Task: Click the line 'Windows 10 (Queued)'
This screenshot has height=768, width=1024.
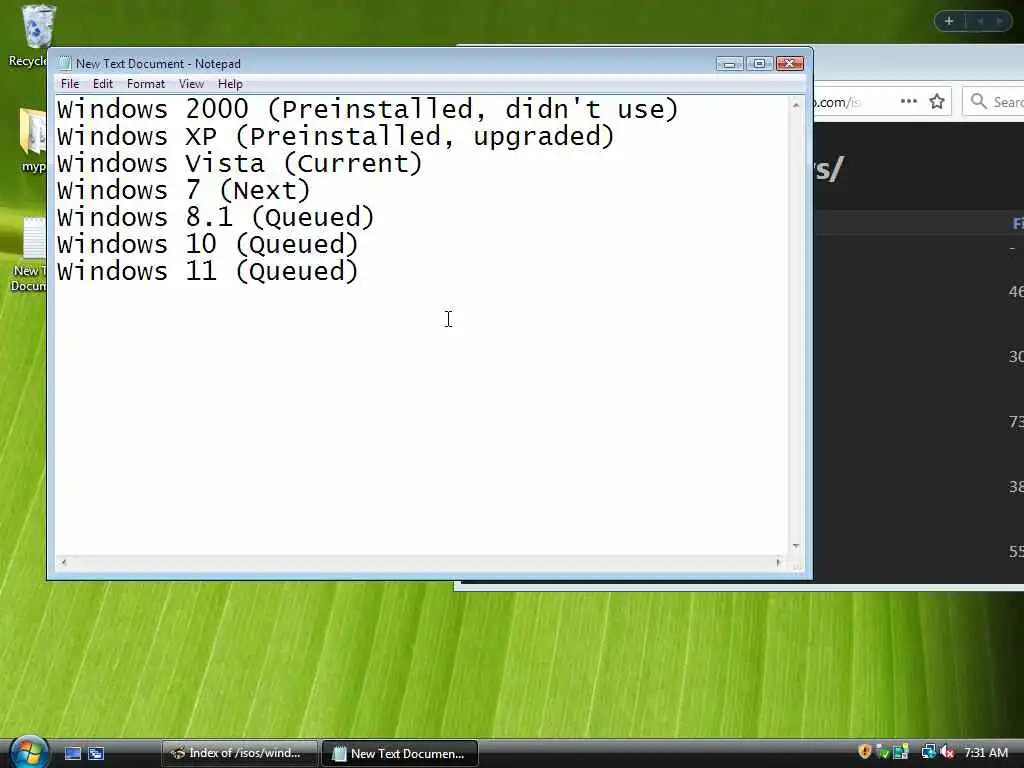Action: pyautogui.click(x=207, y=244)
